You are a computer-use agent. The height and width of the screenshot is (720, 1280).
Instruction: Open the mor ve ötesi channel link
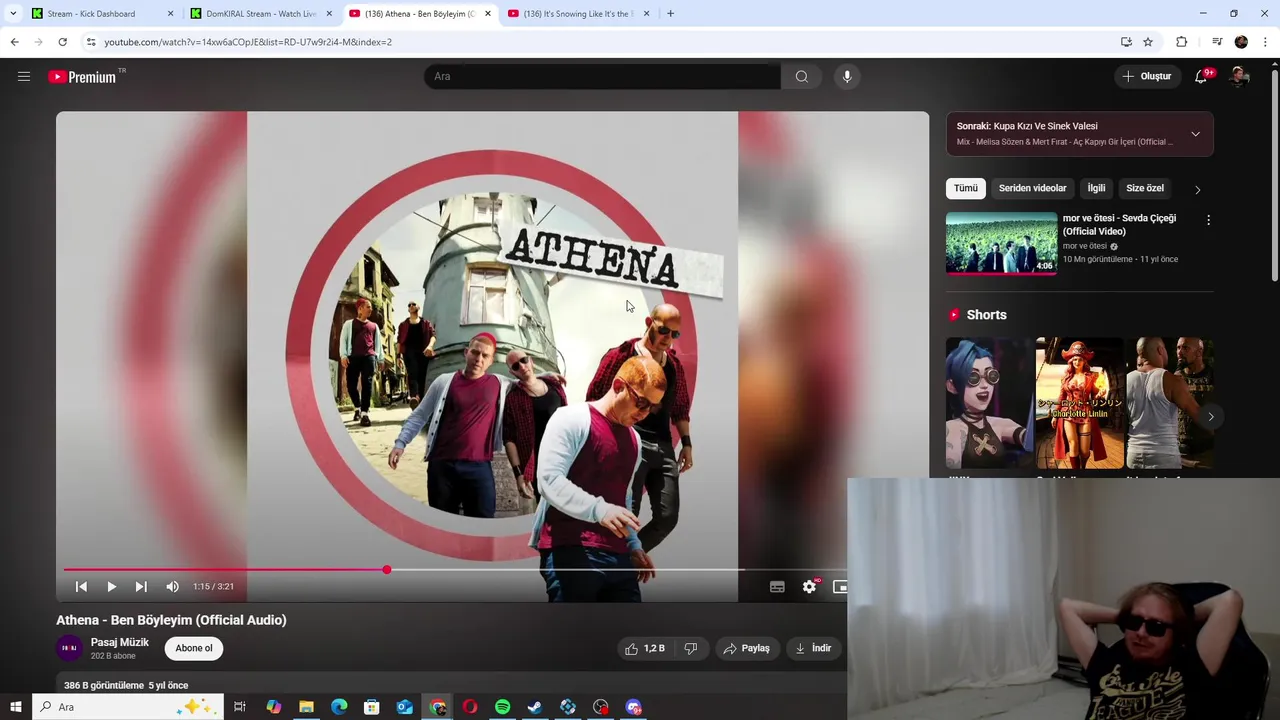click(1084, 246)
